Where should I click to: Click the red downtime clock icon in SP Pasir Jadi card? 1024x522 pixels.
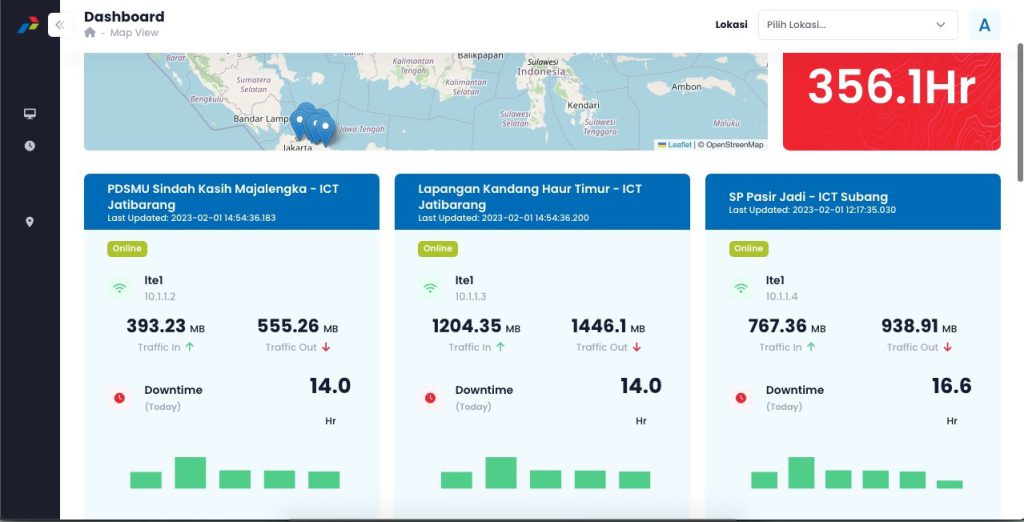[x=741, y=398]
